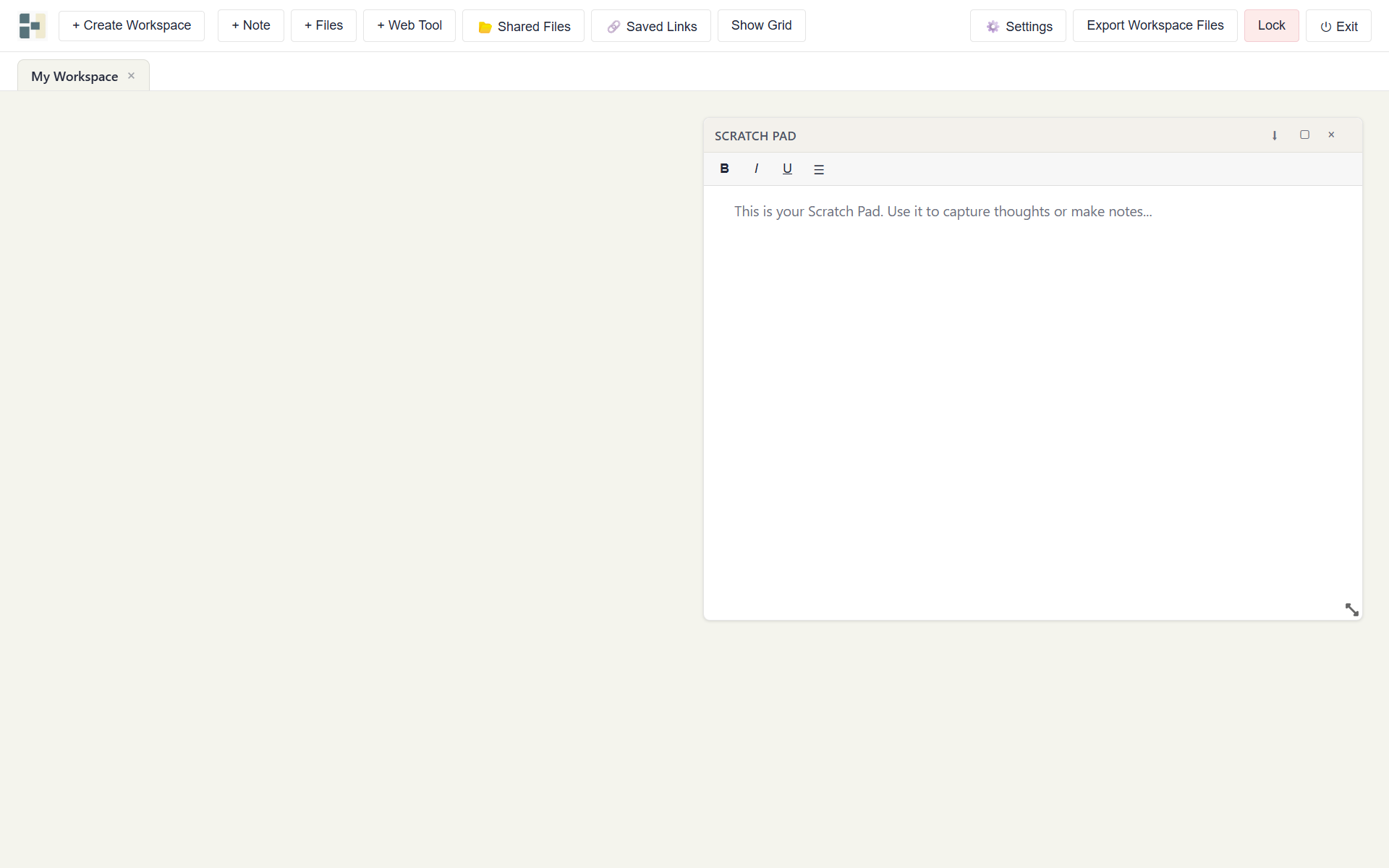This screenshot has width=1389, height=868.
Task: Click the list formatting icon
Action: (819, 169)
